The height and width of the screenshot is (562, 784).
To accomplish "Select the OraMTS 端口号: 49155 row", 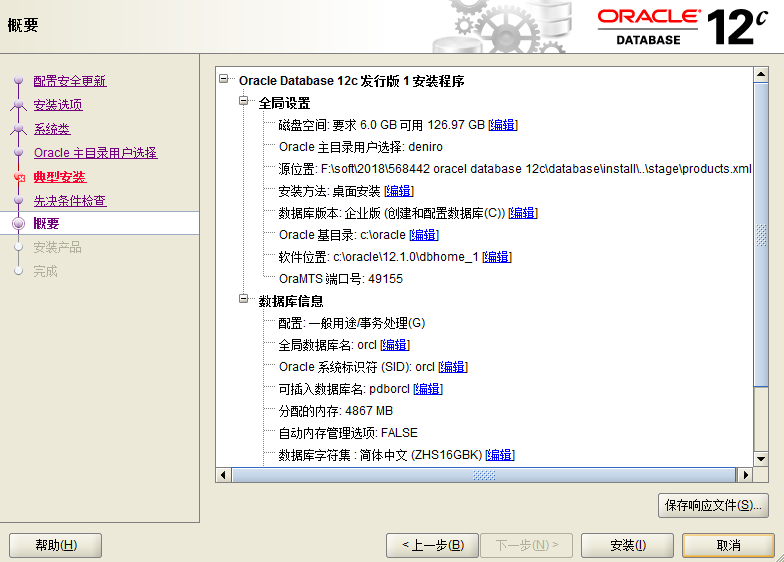I will click(340, 279).
